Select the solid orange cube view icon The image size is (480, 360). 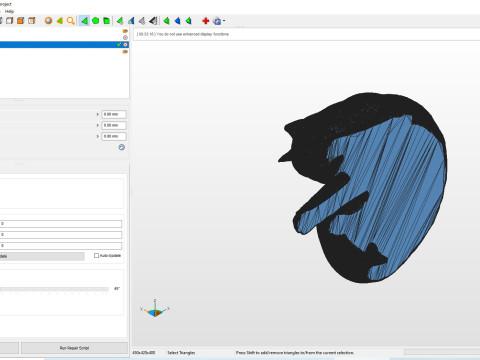(21, 21)
